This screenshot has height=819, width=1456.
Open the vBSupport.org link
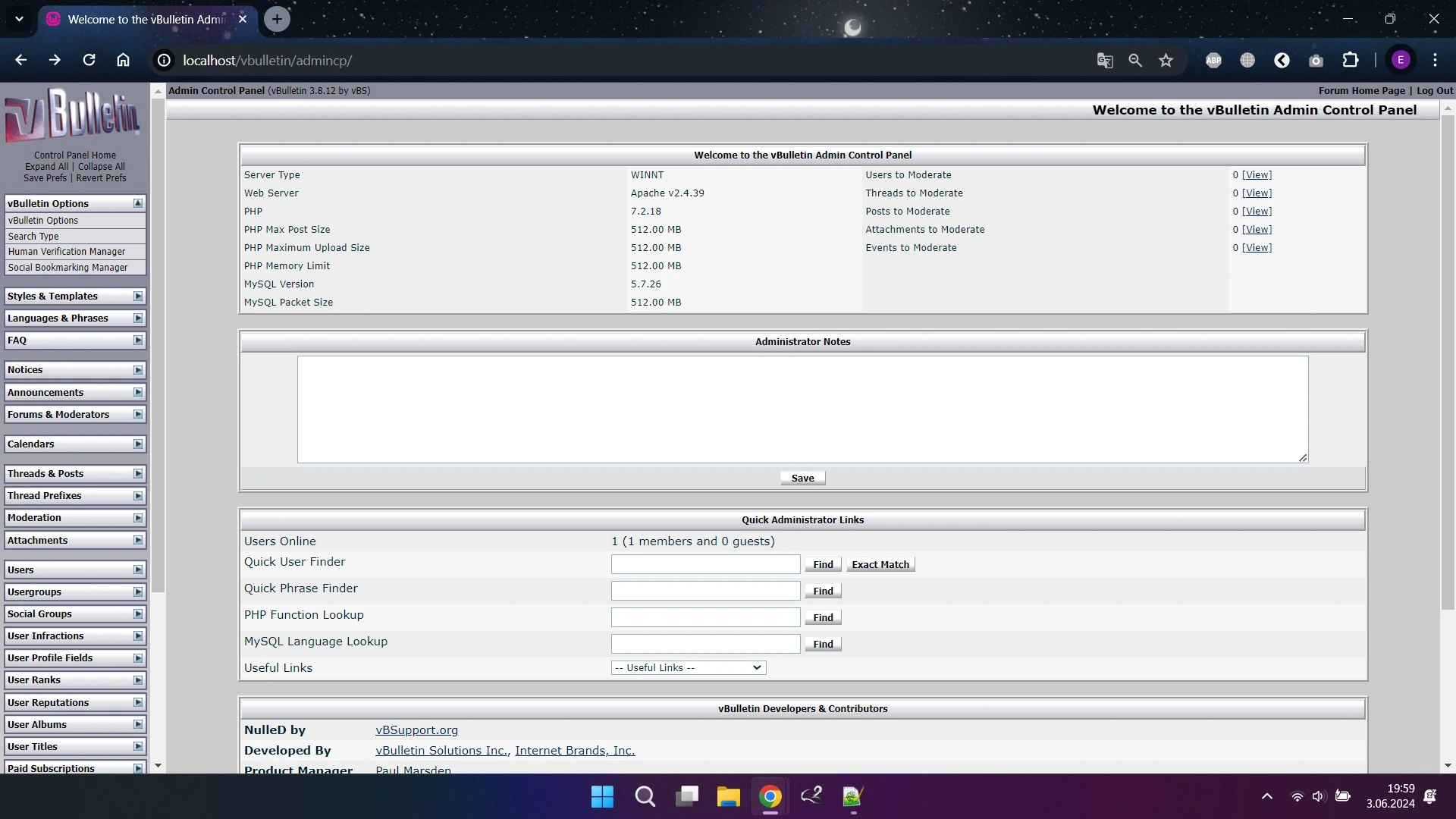(x=416, y=730)
